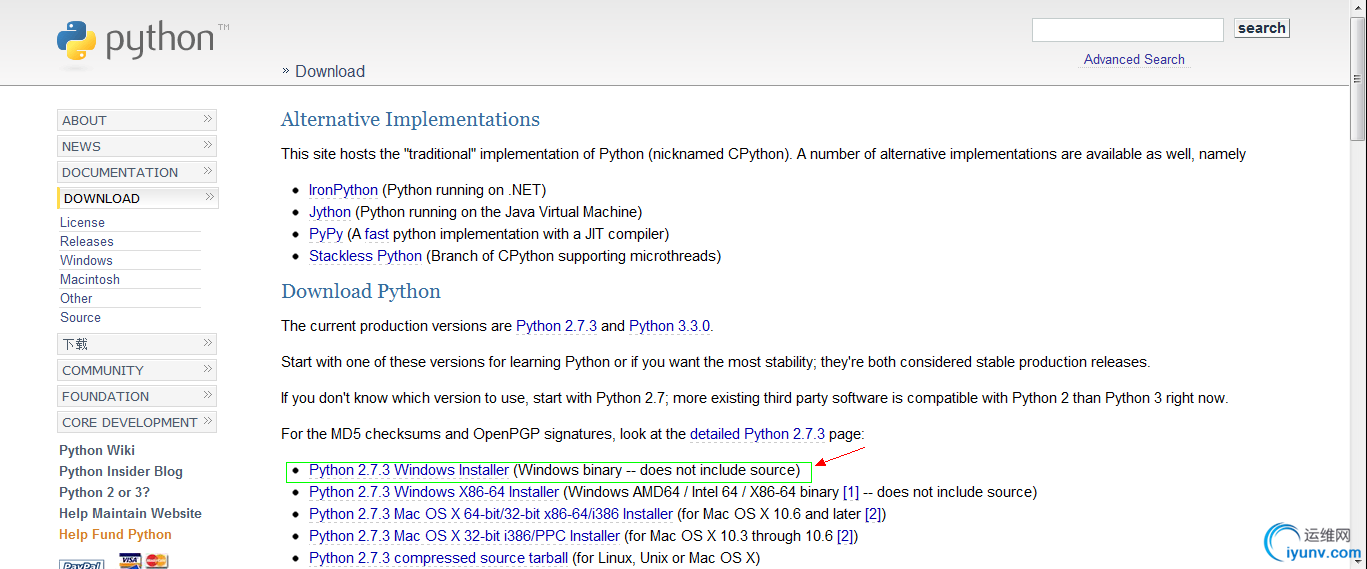Open the PyPy link
Image resolution: width=1367 pixels, height=569 pixels.
326,234
